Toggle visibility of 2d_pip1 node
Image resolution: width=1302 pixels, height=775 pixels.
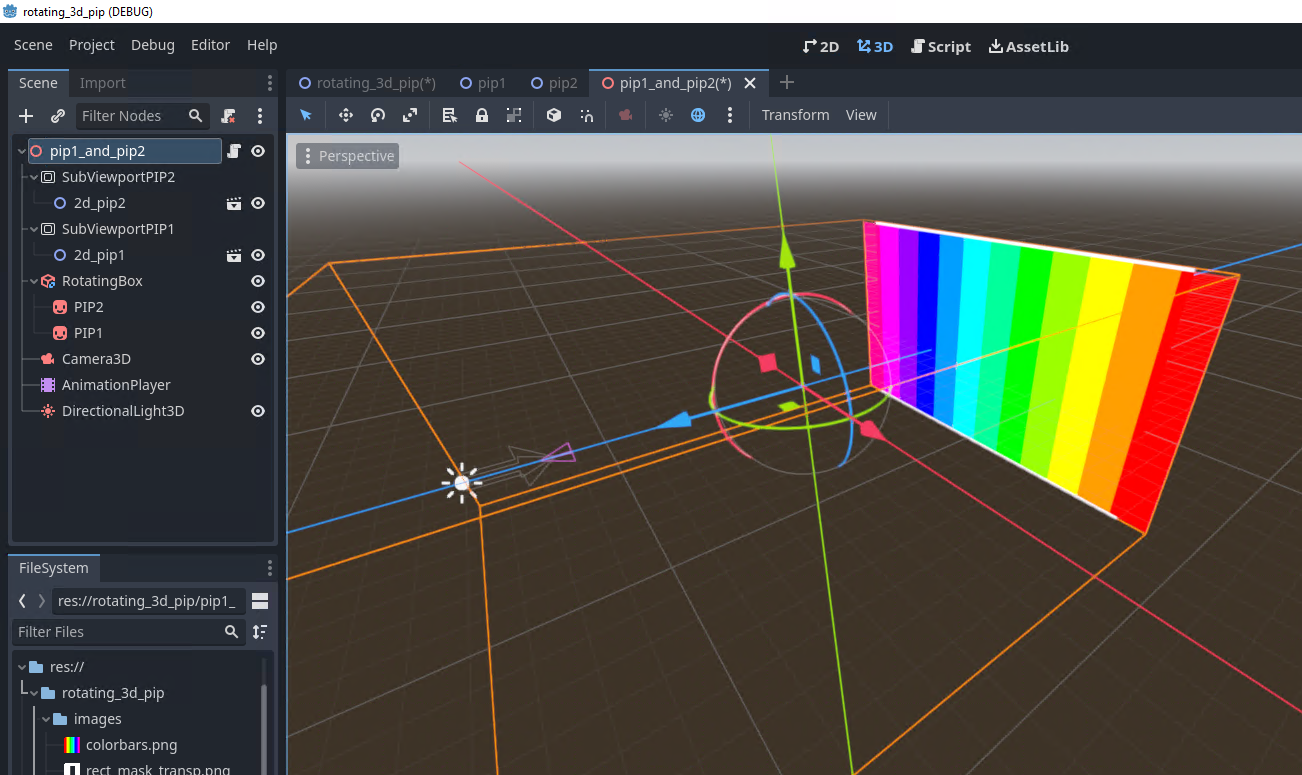pyautogui.click(x=258, y=255)
